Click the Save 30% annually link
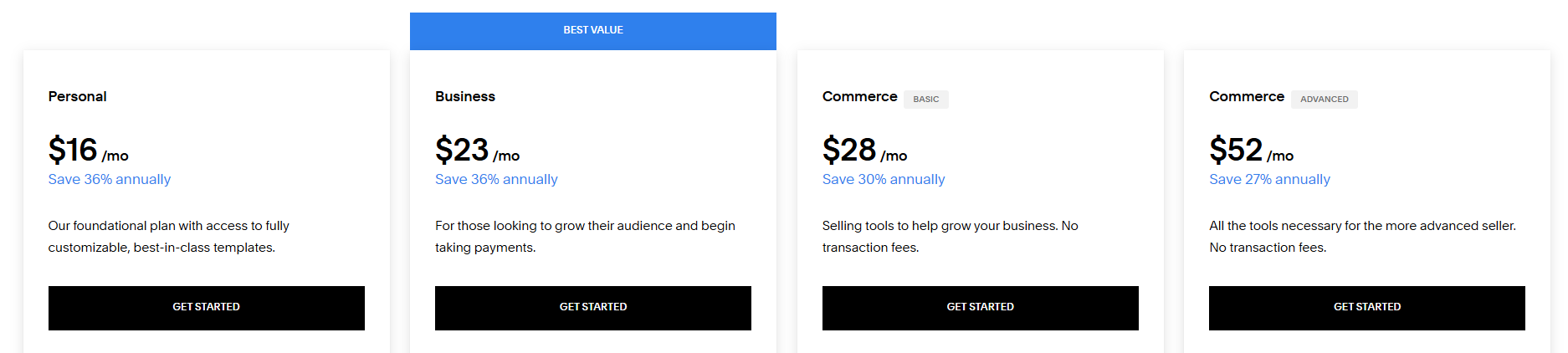This screenshot has width=1568, height=353. coord(883,179)
